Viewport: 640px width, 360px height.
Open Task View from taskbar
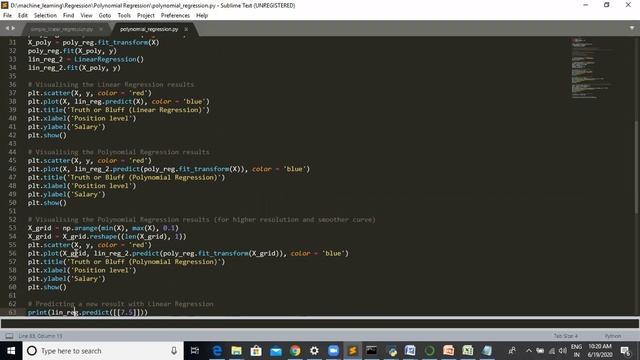(195, 351)
